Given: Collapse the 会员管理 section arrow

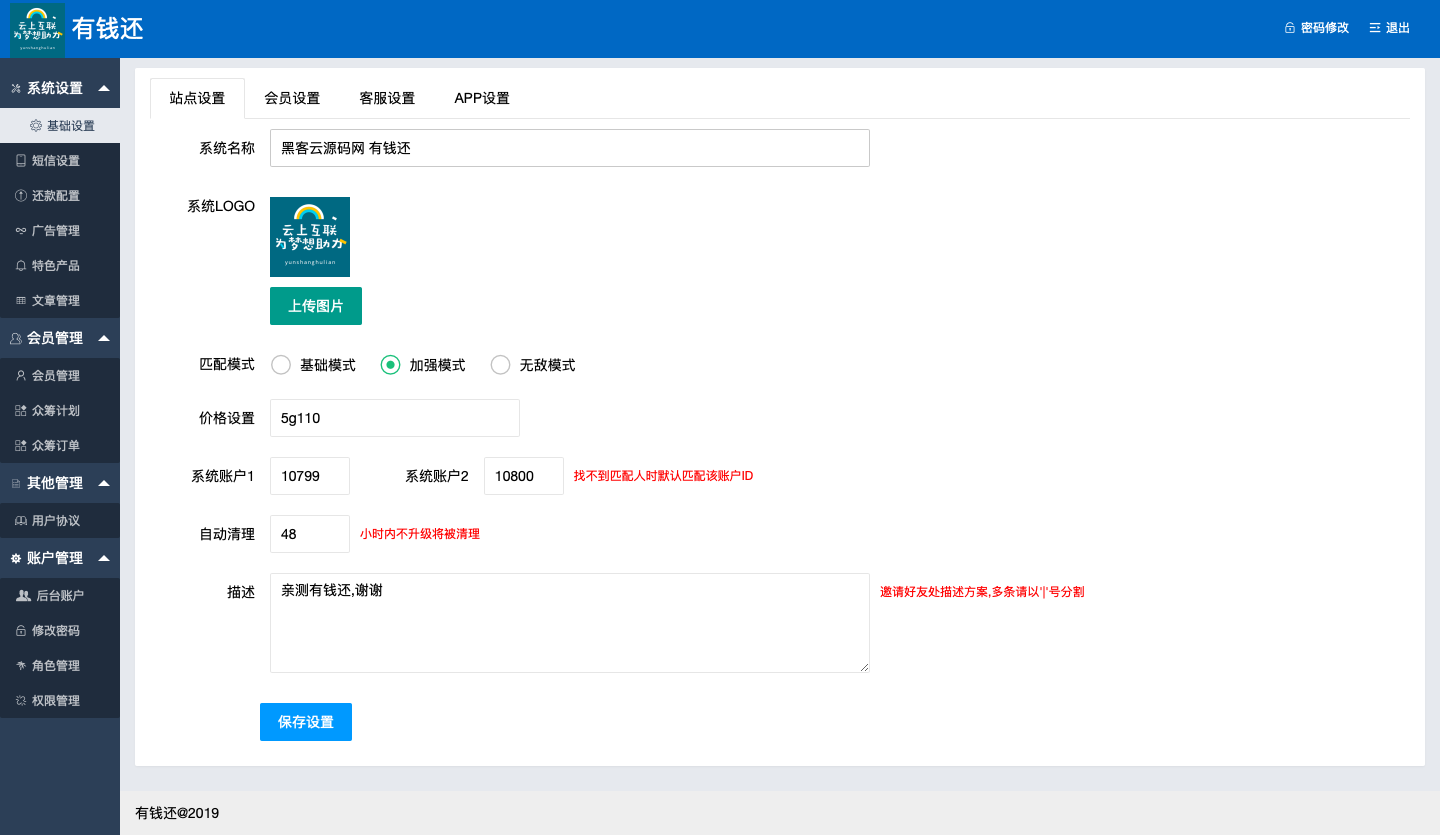Looking at the screenshot, I should 104,338.
